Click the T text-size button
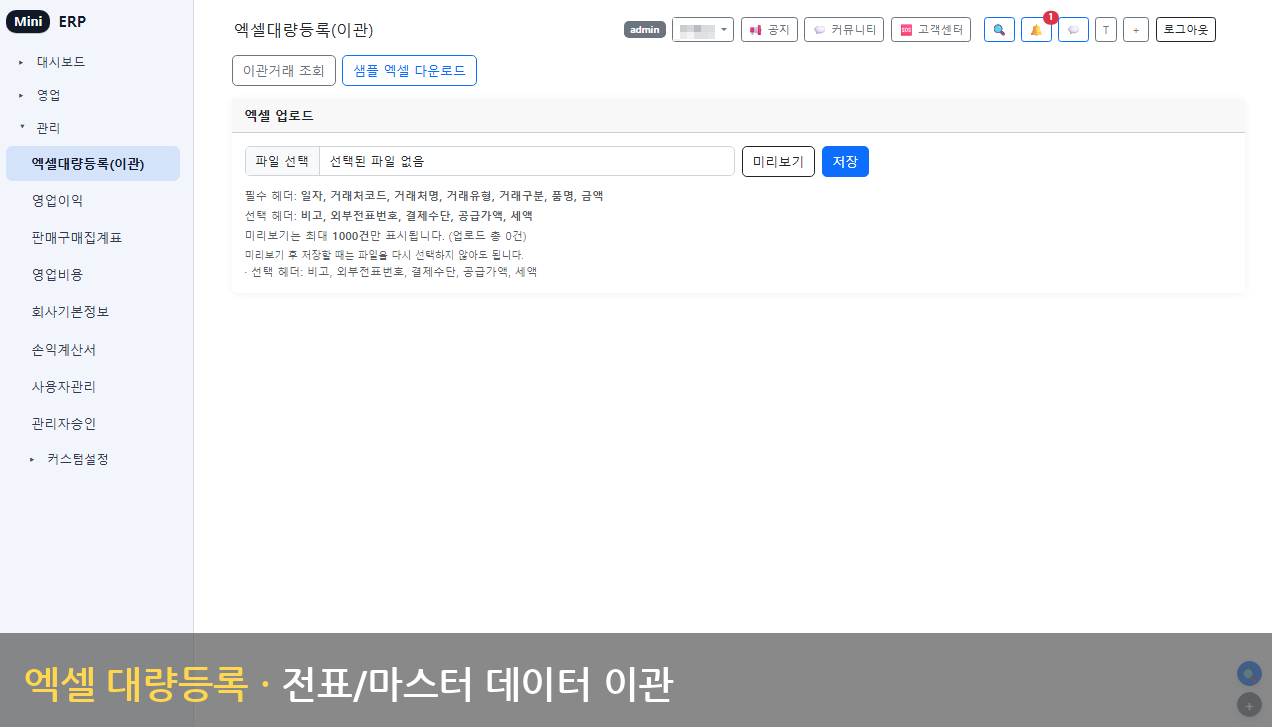The width and height of the screenshot is (1272, 727). [x=1106, y=30]
